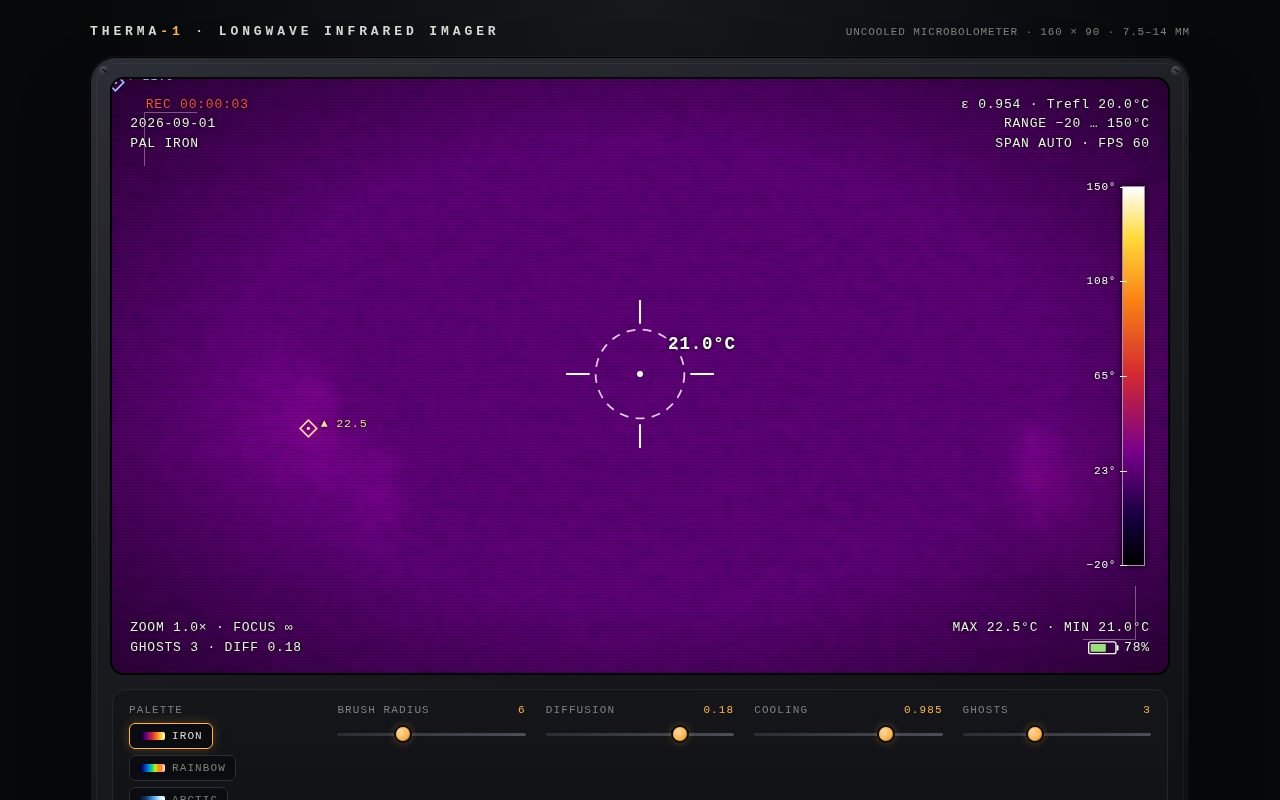The width and height of the screenshot is (1280, 800).
Task: Click the Cooling slider handle
Action: pyautogui.click(x=886, y=734)
